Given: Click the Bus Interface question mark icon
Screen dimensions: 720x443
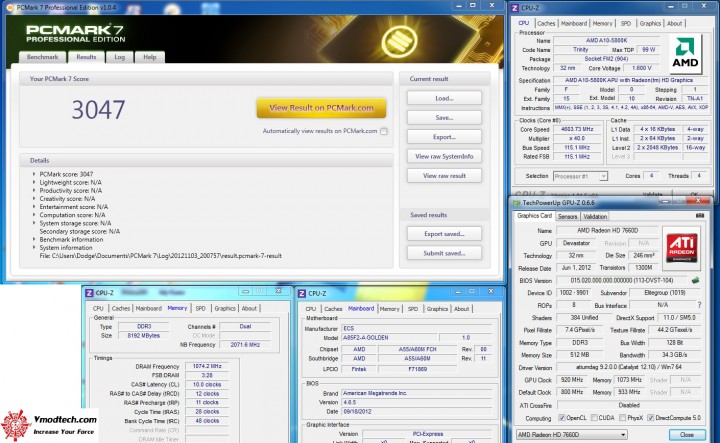Looking at the screenshot, I should pyautogui.click(x=699, y=305).
